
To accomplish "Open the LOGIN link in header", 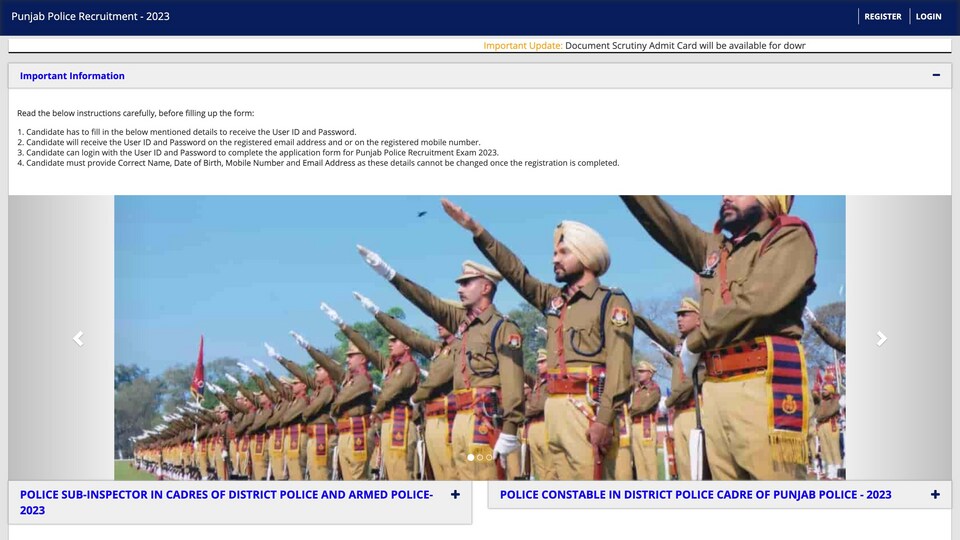I will (928, 17).
